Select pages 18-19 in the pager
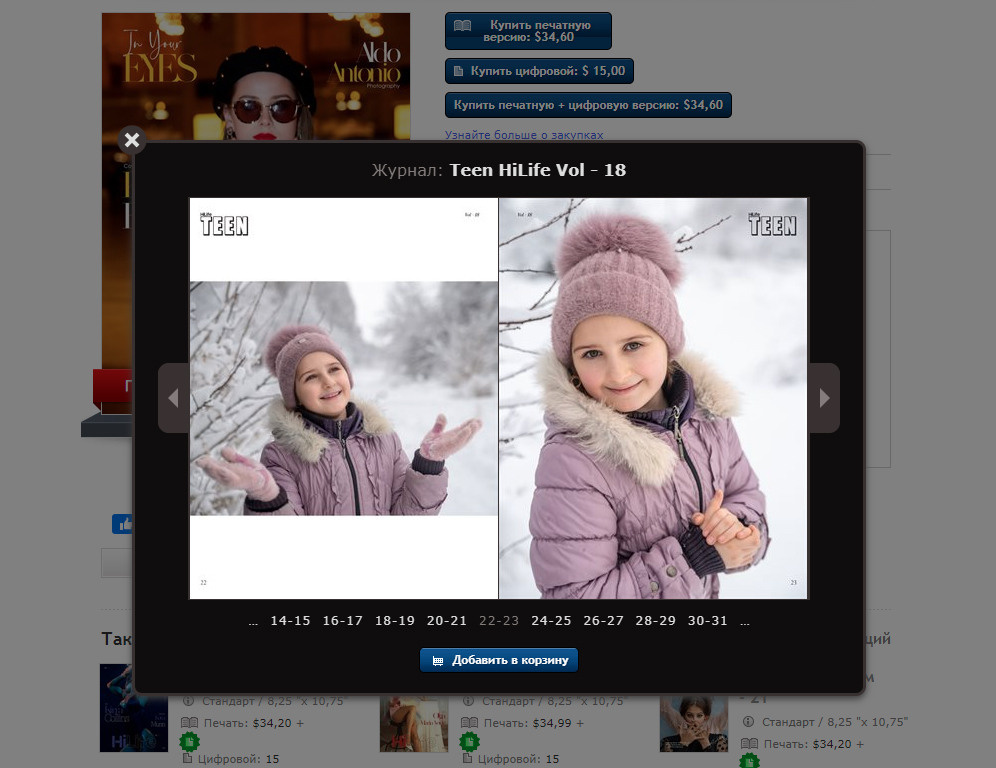The image size is (996, 768). (394, 621)
